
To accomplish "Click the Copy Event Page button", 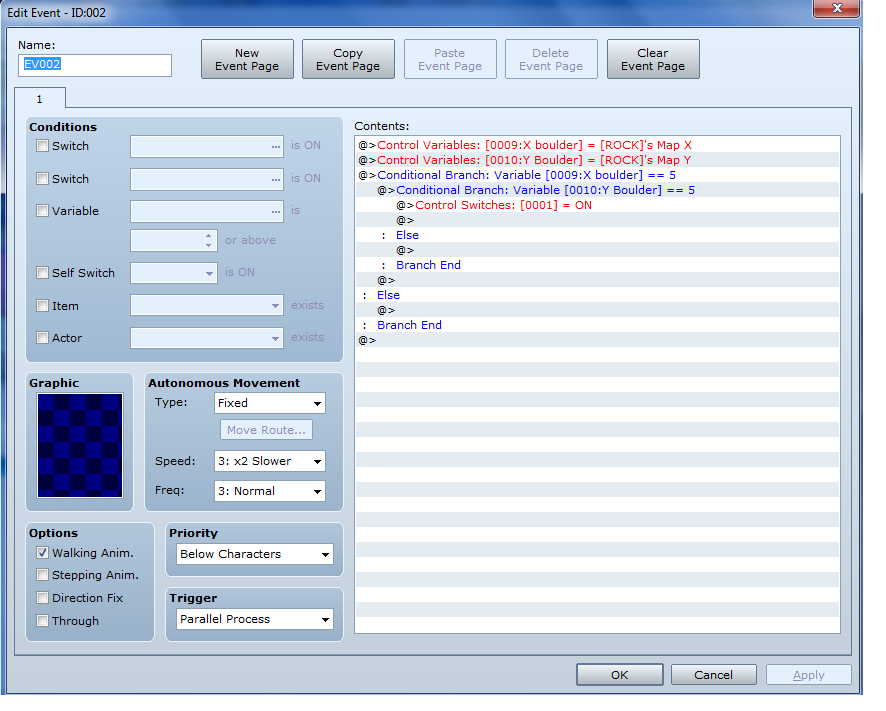I will (348, 59).
